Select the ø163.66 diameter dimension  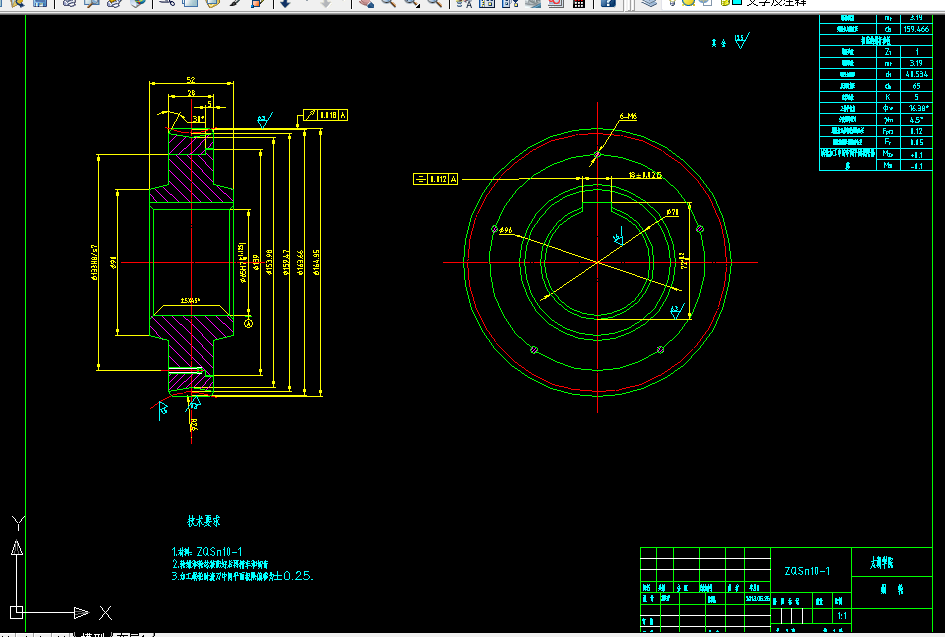(300, 263)
